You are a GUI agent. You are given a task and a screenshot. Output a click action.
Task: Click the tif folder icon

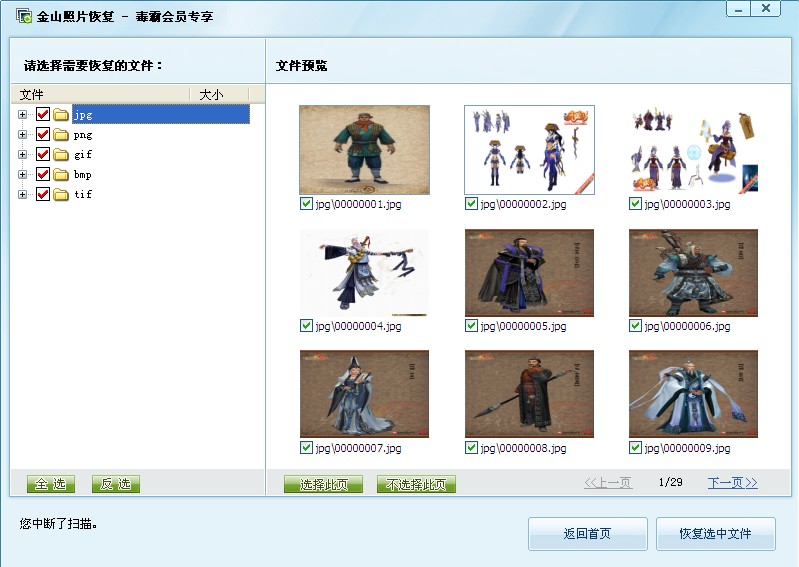coord(61,194)
